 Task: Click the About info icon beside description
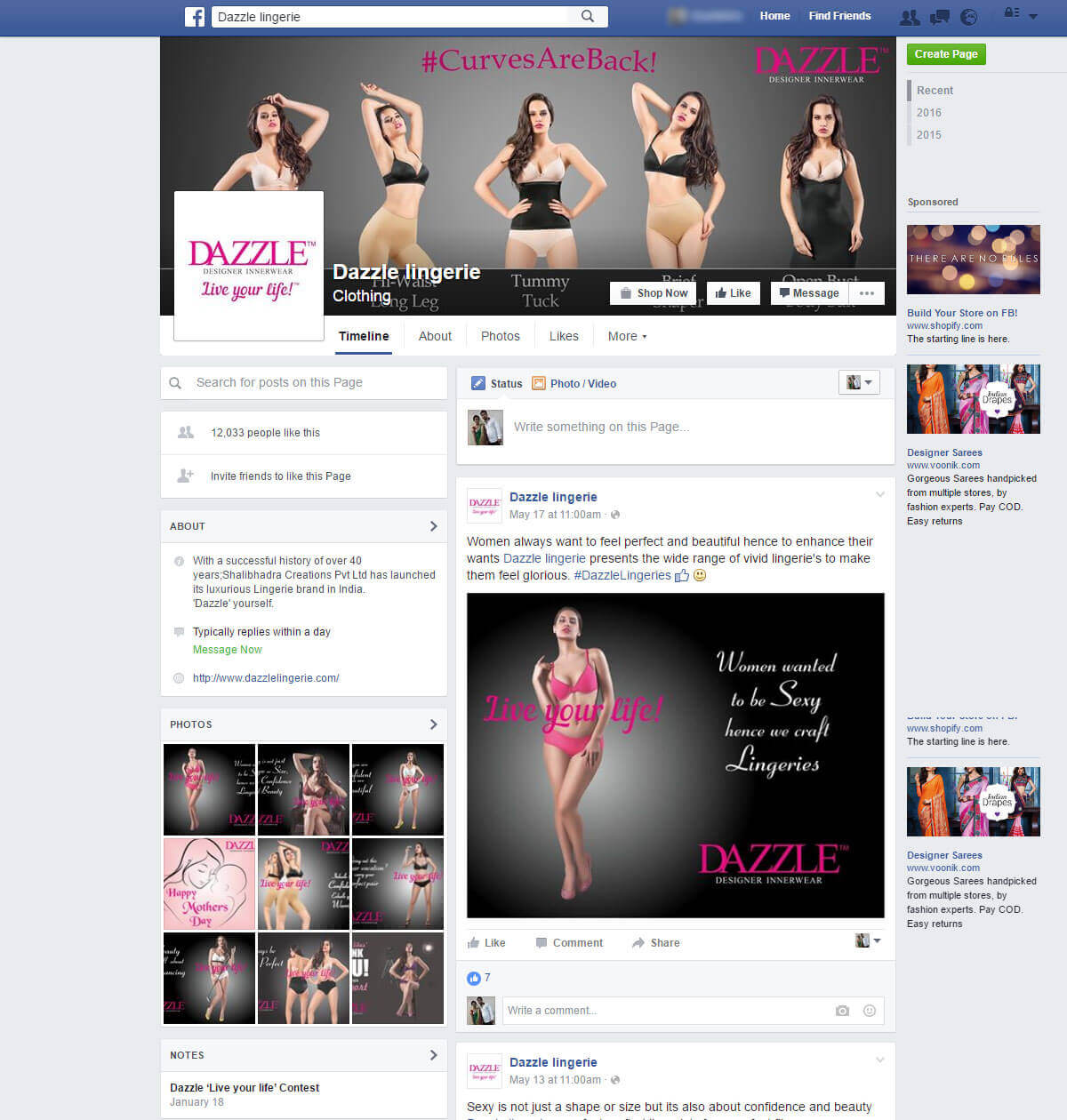pos(179,561)
